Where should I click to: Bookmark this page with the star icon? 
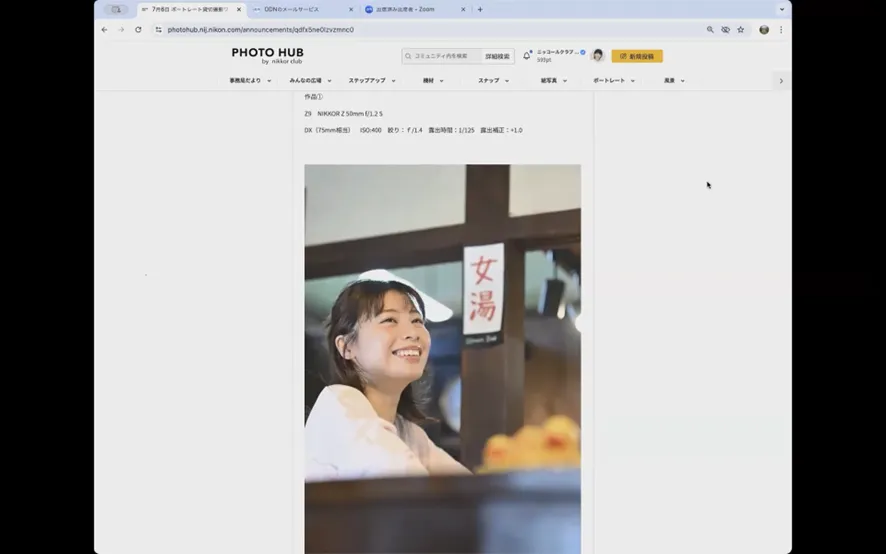(x=741, y=30)
